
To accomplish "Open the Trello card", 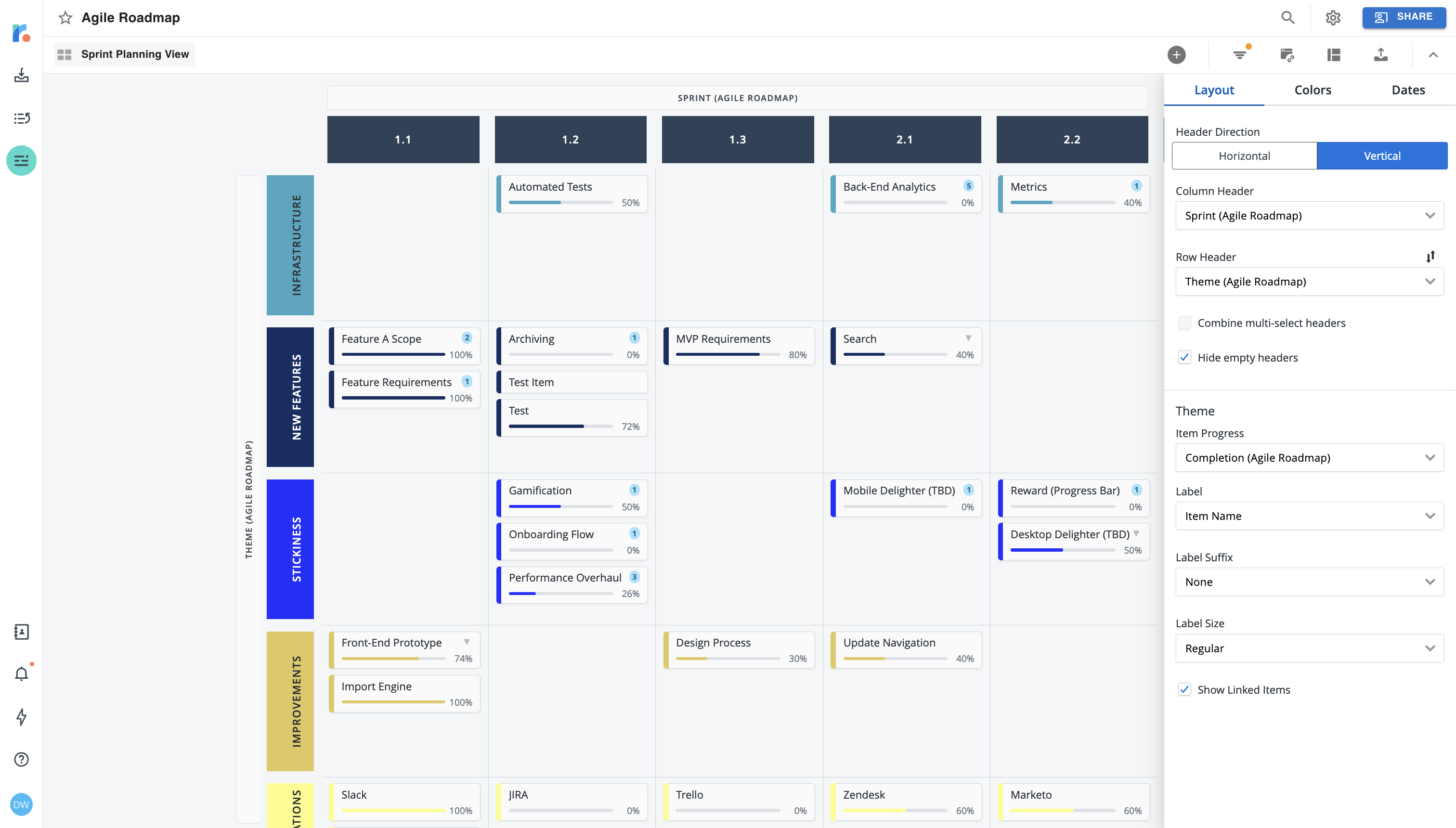I will tap(739, 802).
